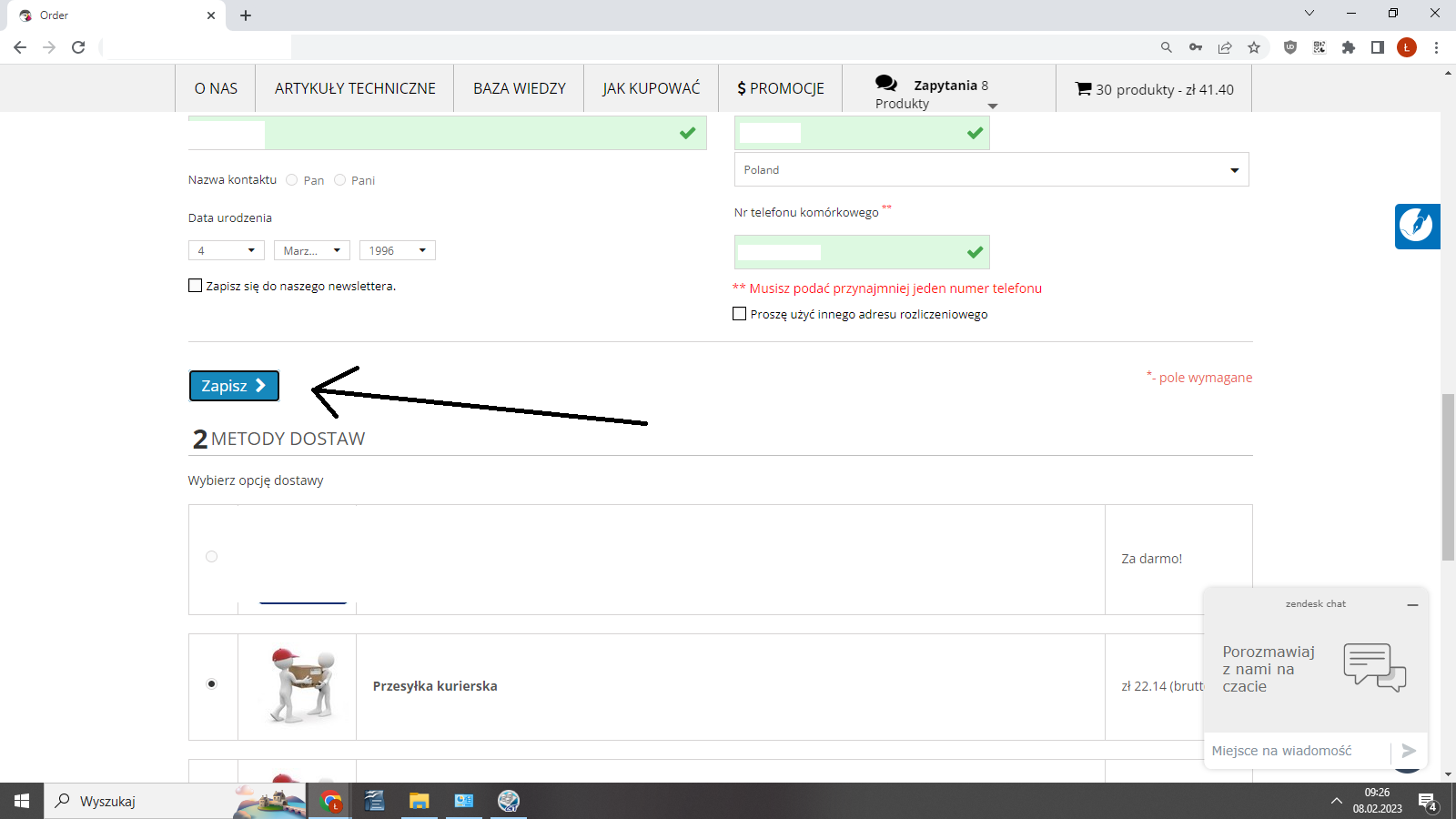Switch to the Order browser tab
1456x819 pixels.
coord(116,15)
